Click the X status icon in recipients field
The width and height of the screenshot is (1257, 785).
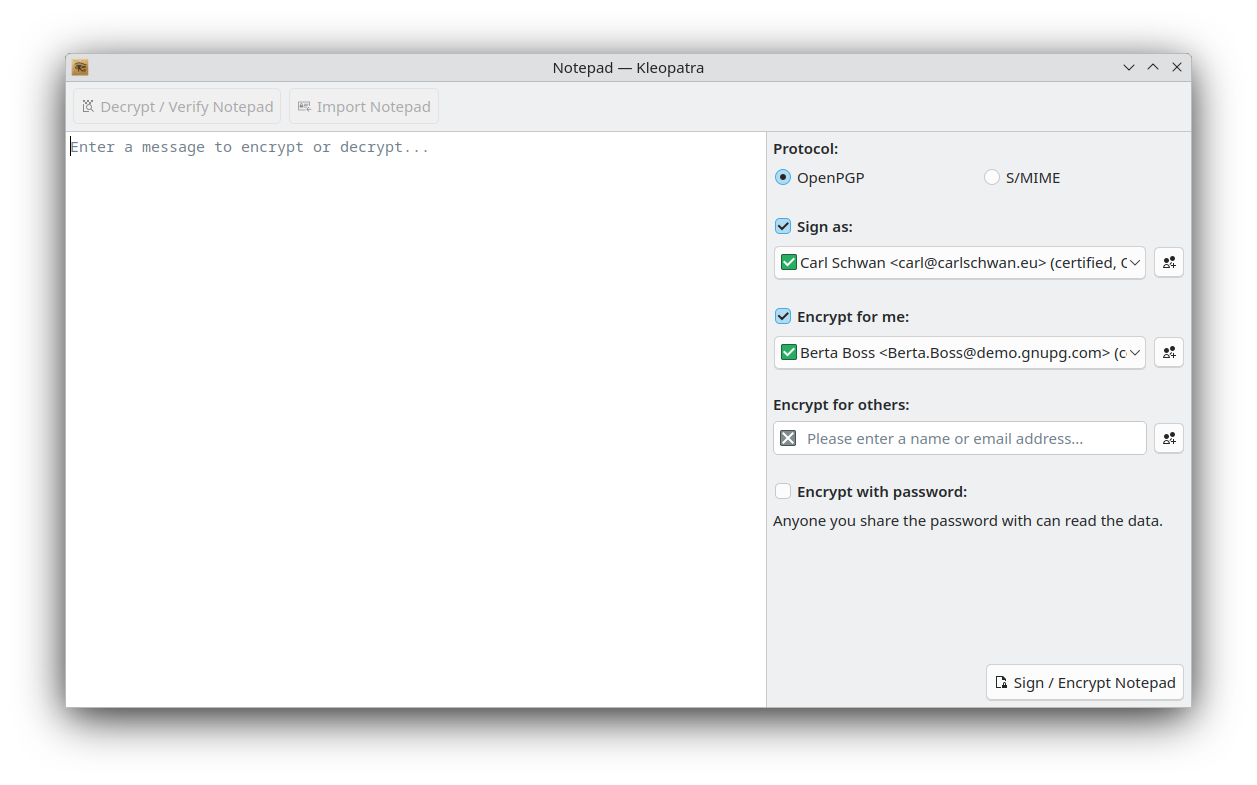[788, 438]
